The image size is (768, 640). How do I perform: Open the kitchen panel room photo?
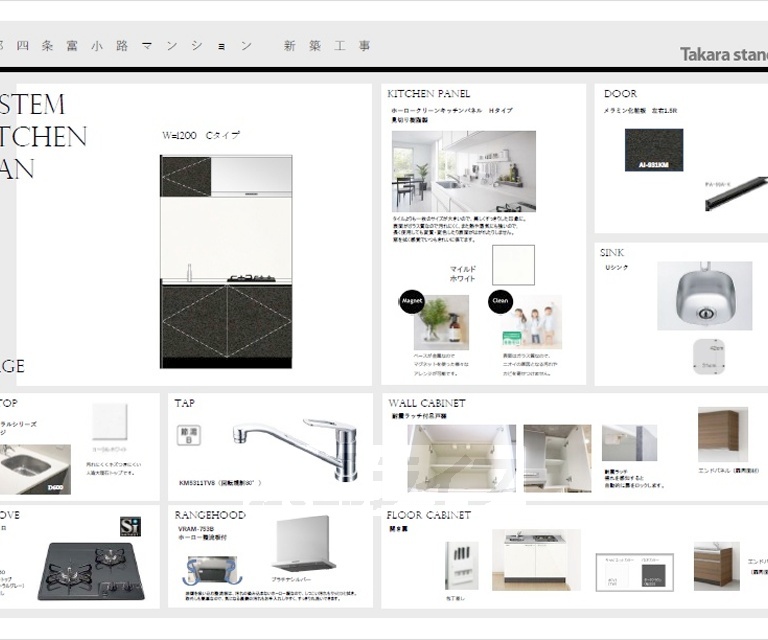click(x=463, y=170)
